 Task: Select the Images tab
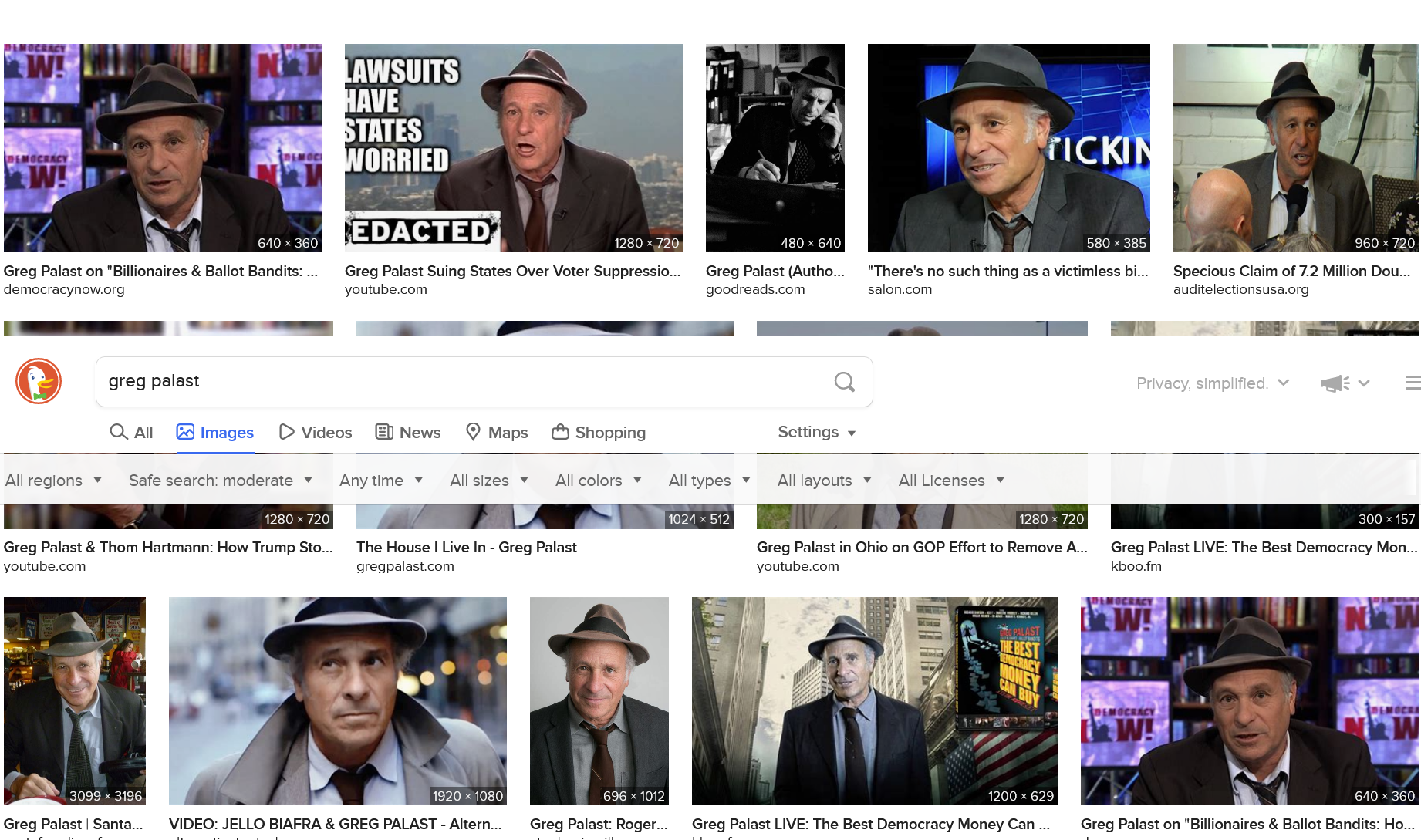[x=214, y=432]
